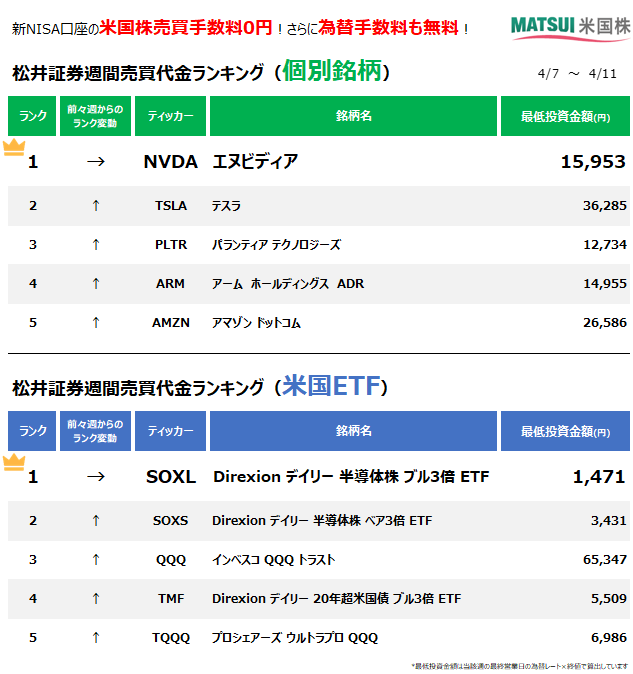Click the right arrow in the SOXL row
This screenshot has height=674, width=633.
click(95, 477)
